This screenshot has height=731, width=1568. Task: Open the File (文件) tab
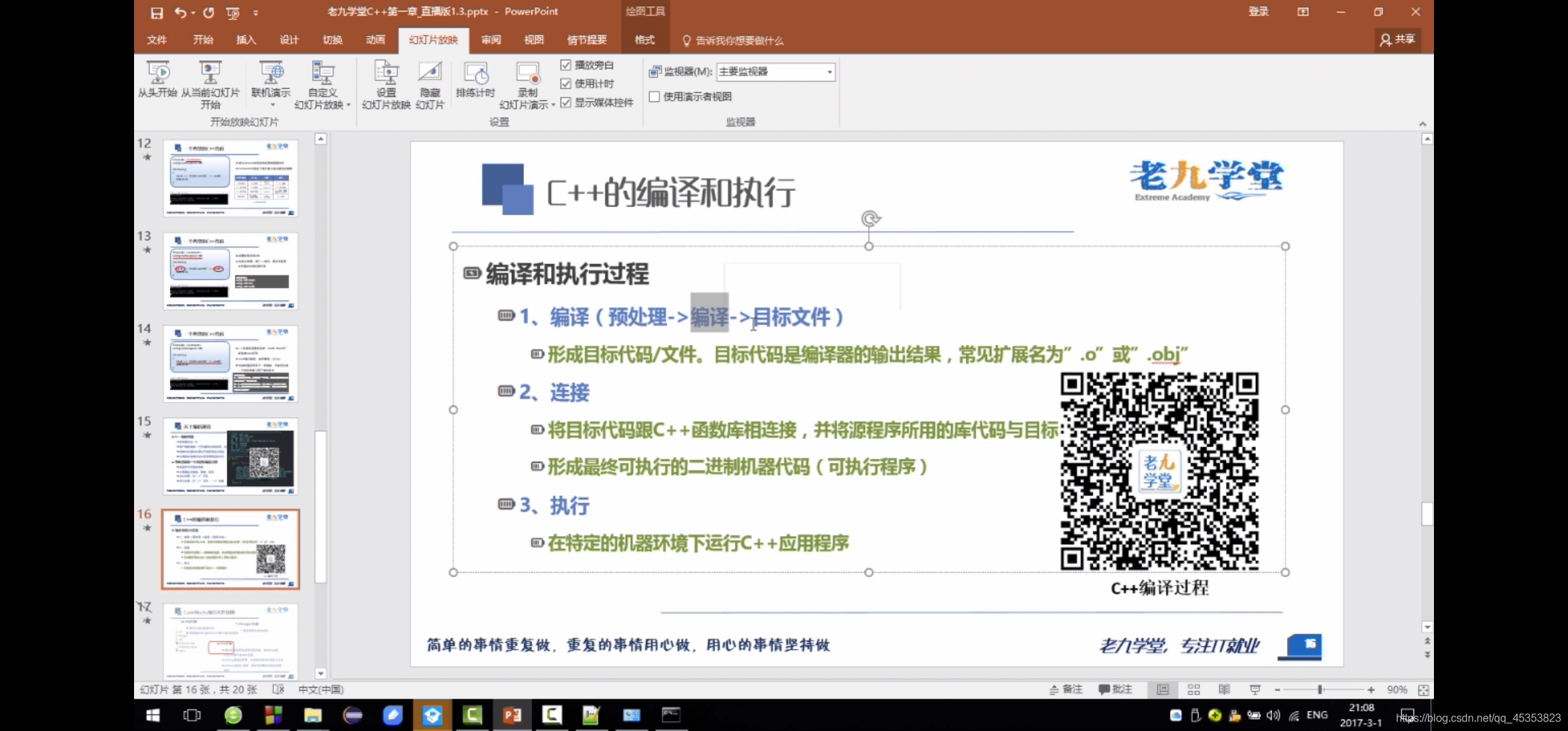[156, 40]
